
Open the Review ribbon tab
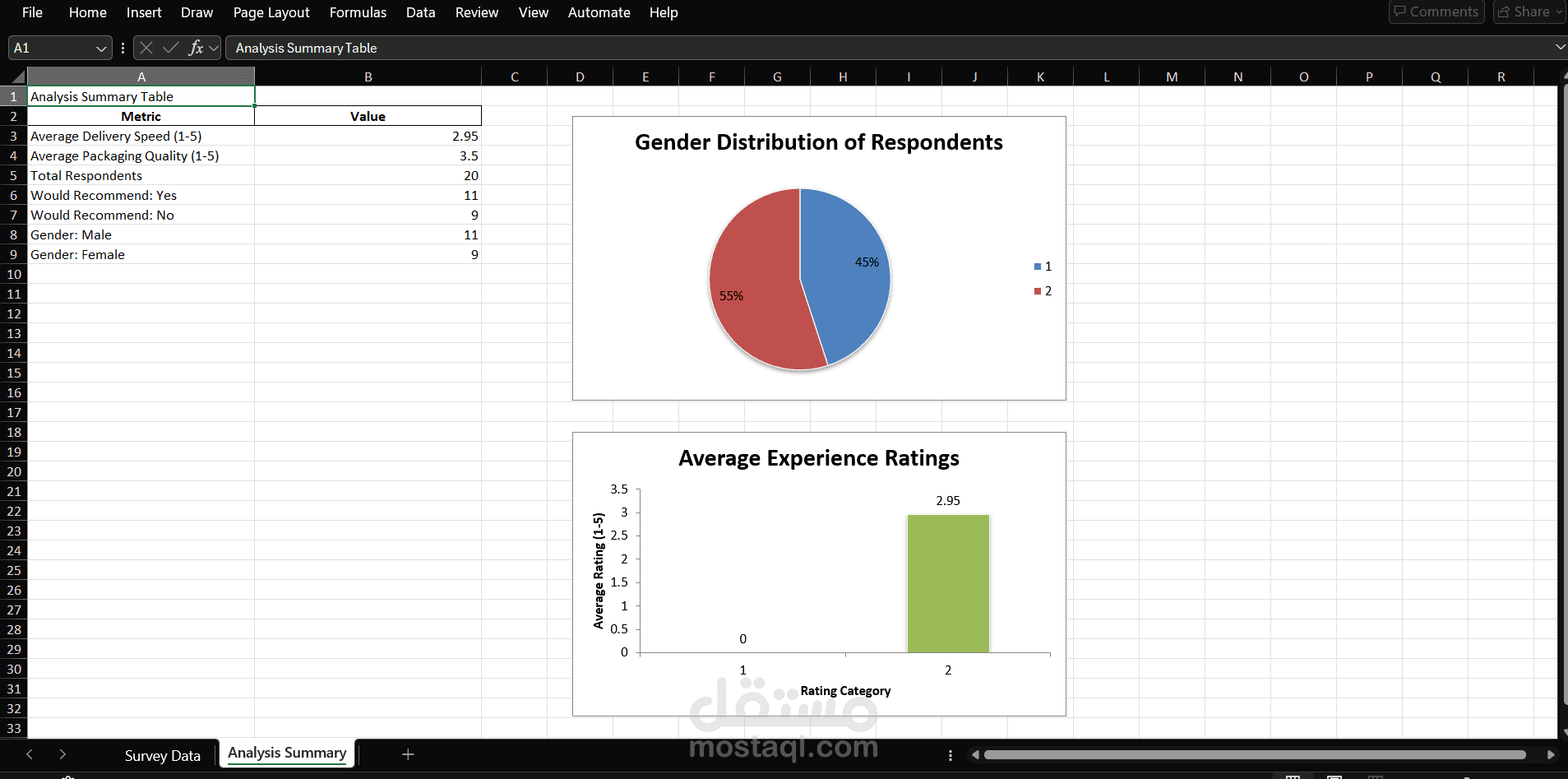(x=477, y=12)
